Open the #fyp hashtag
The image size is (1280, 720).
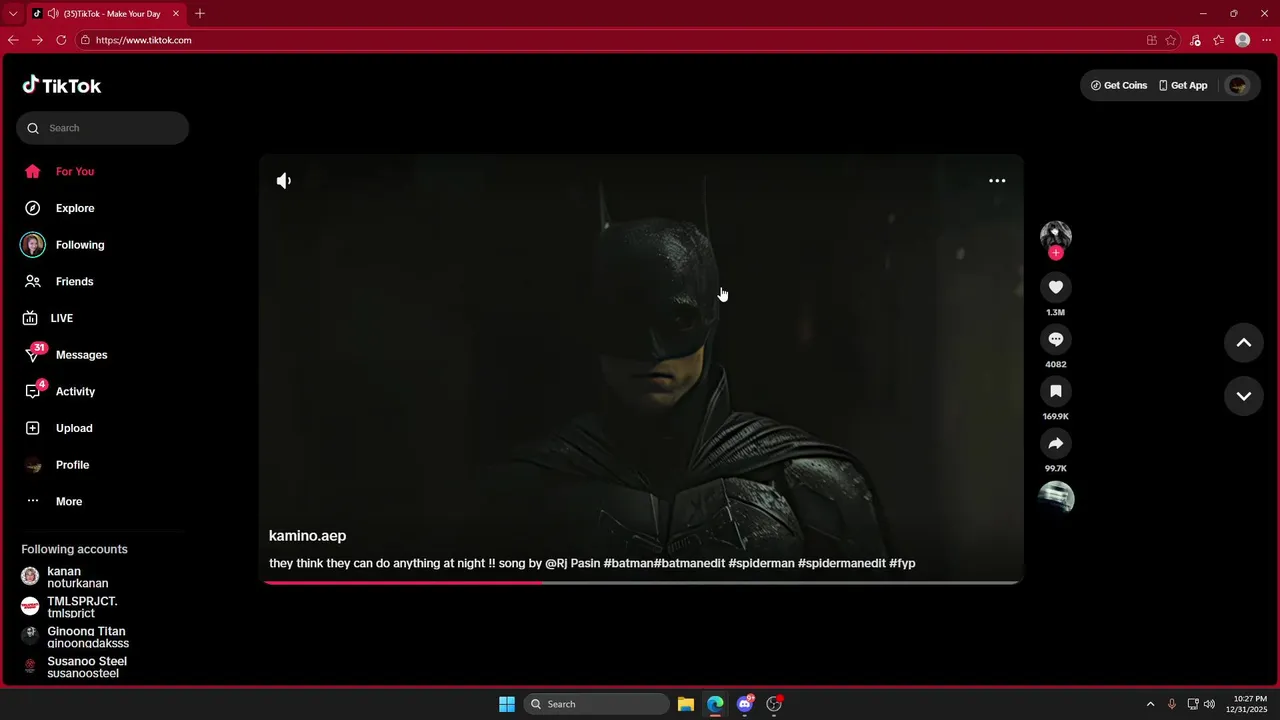(902, 564)
